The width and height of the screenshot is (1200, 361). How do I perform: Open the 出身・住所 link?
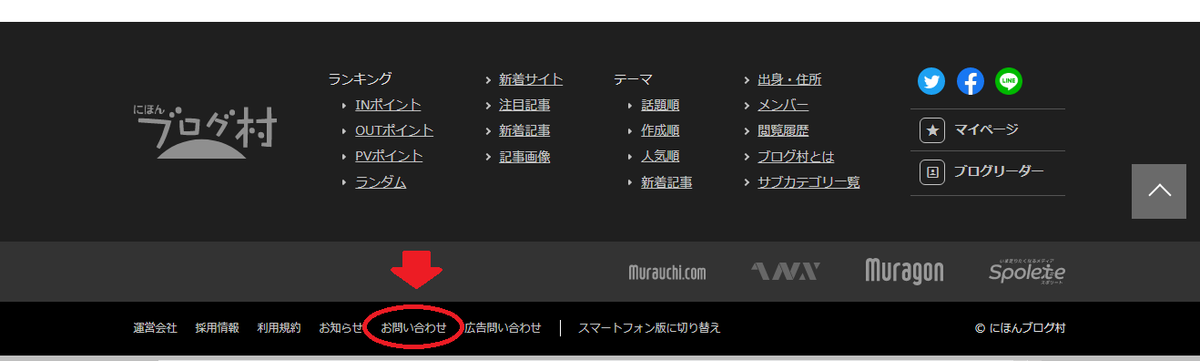790,79
